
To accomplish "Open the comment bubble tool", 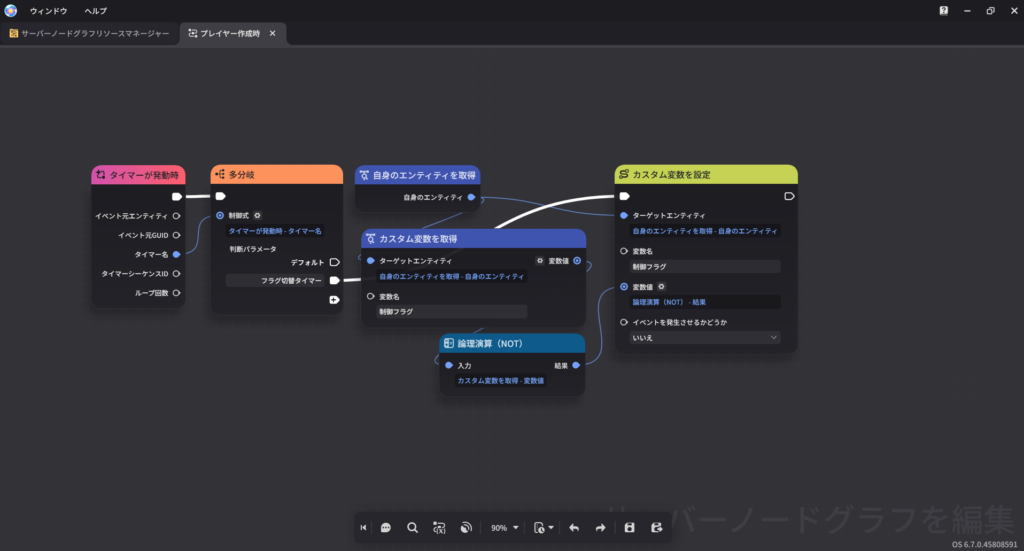I will pyautogui.click(x=386, y=527).
